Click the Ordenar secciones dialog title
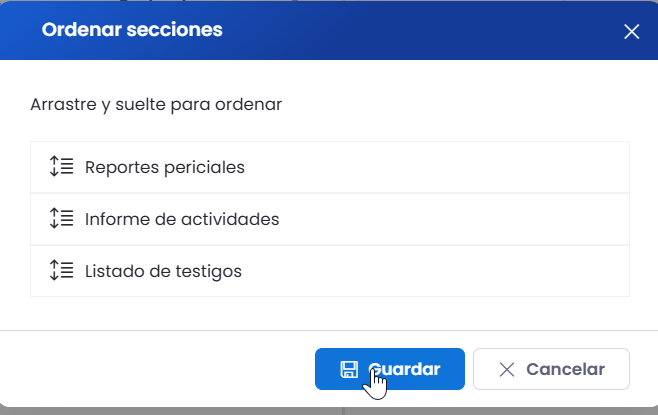The height and width of the screenshot is (415, 658). pos(132,30)
